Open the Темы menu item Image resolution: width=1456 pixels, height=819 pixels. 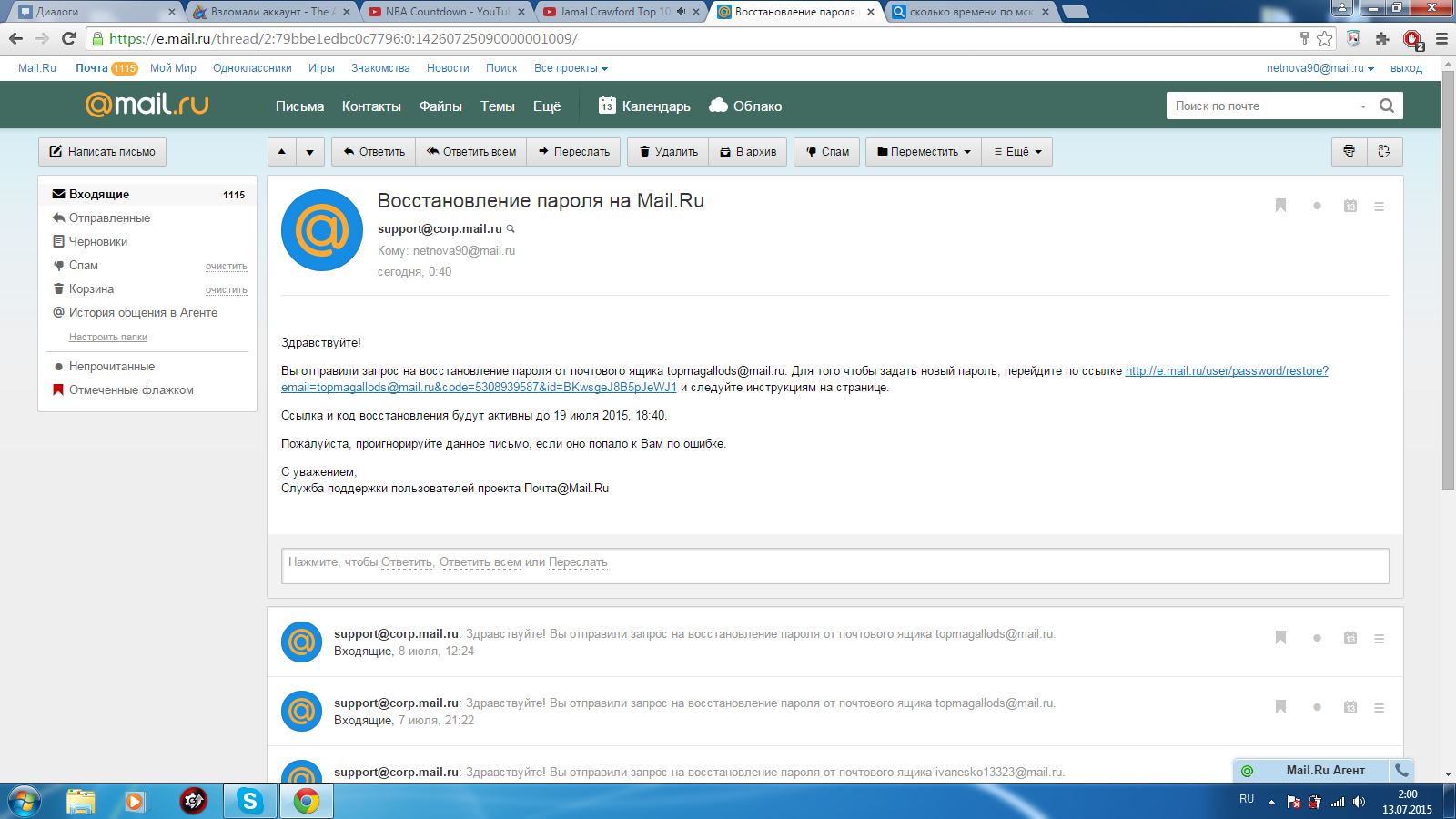(x=498, y=106)
